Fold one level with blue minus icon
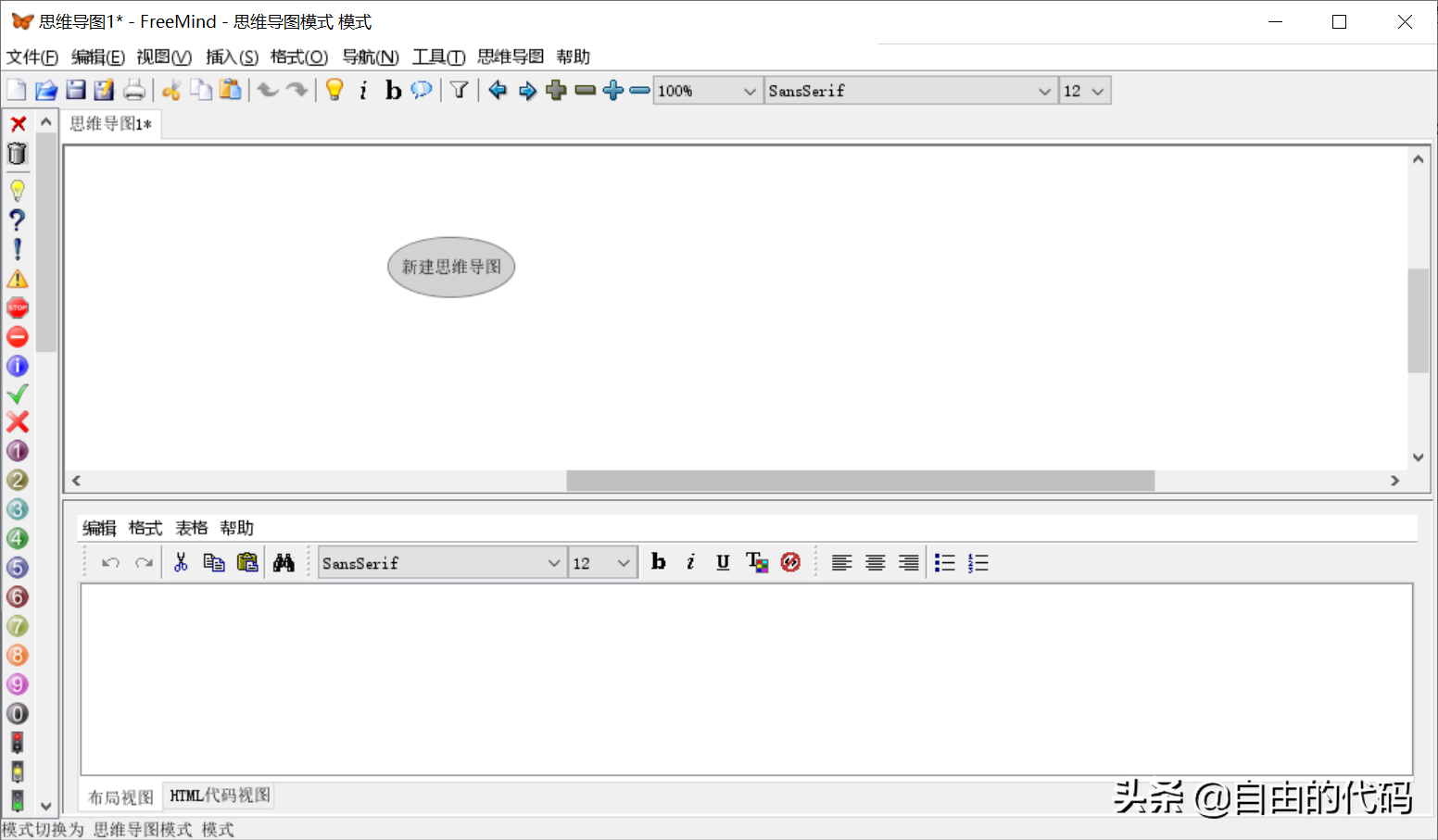 pos(639,90)
